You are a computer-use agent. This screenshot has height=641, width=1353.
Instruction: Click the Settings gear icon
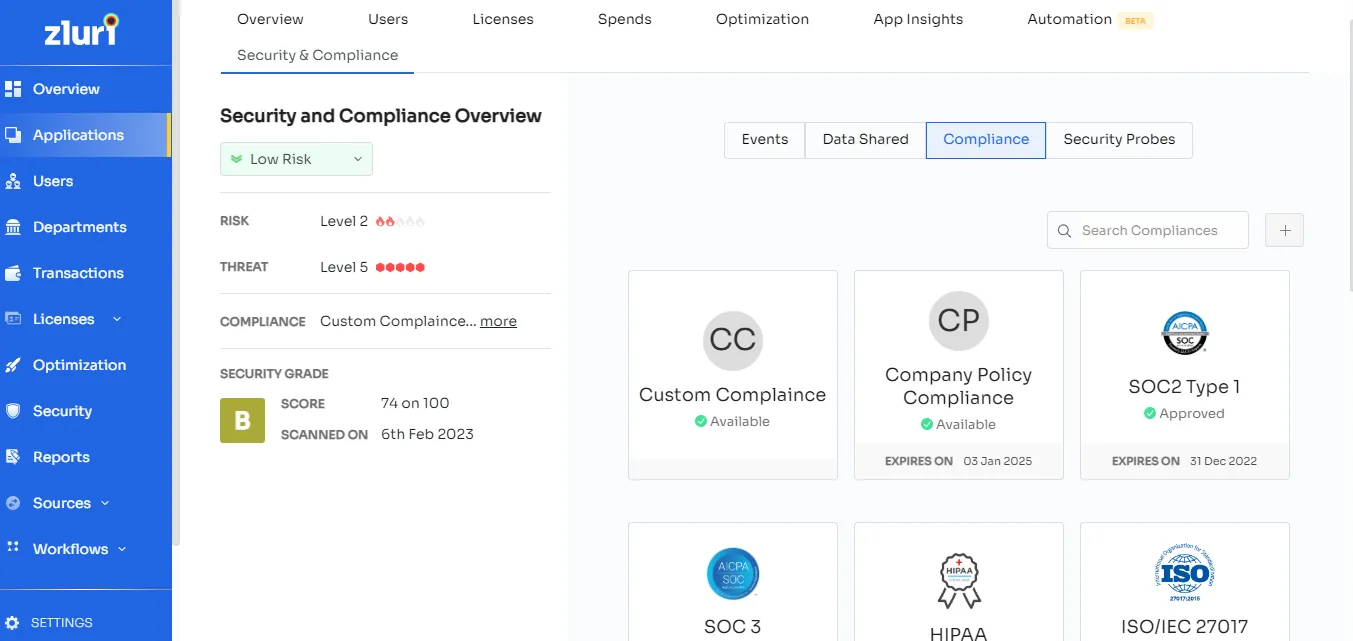(12, 623)
